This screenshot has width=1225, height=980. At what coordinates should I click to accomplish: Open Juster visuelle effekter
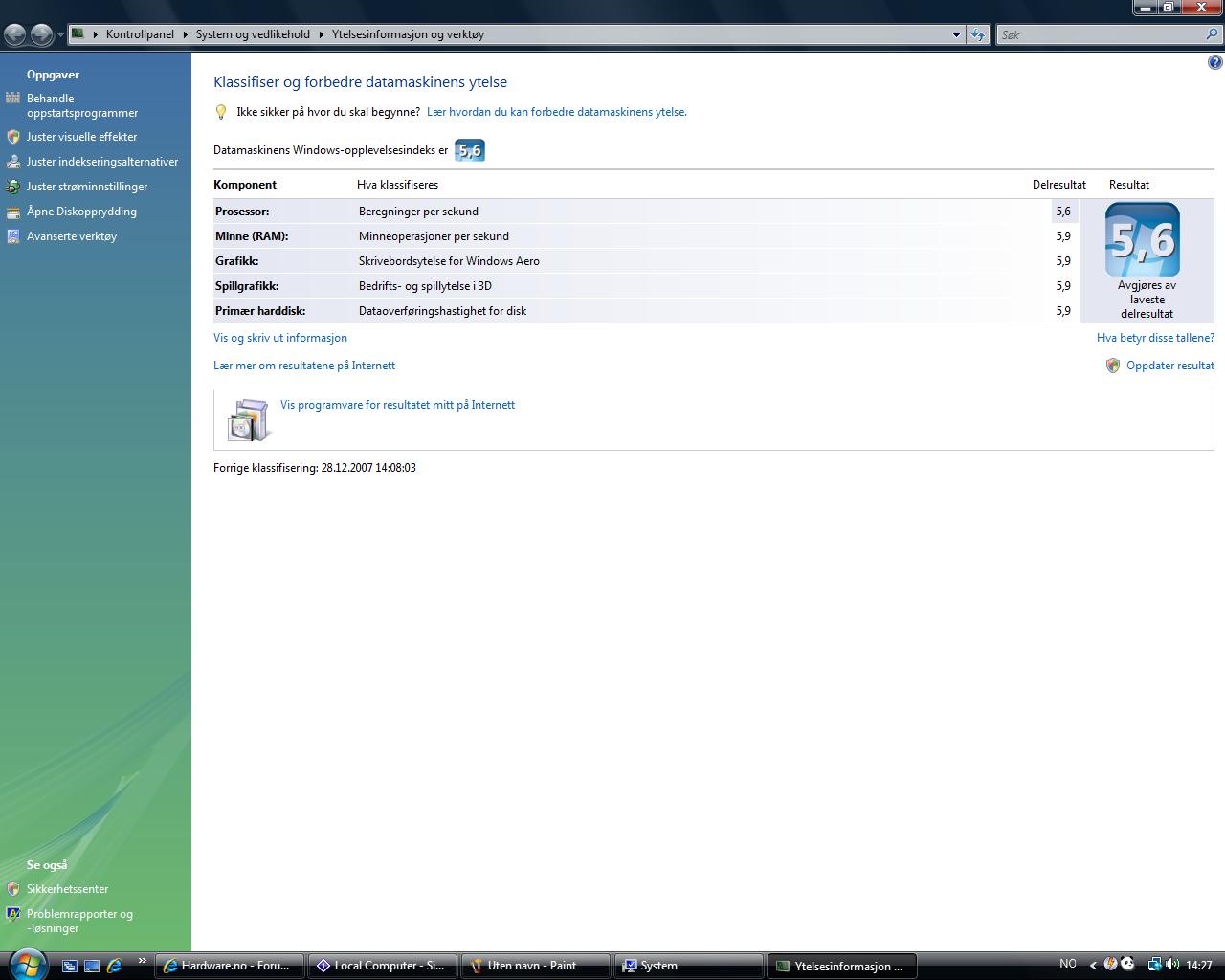coord(81,137)
